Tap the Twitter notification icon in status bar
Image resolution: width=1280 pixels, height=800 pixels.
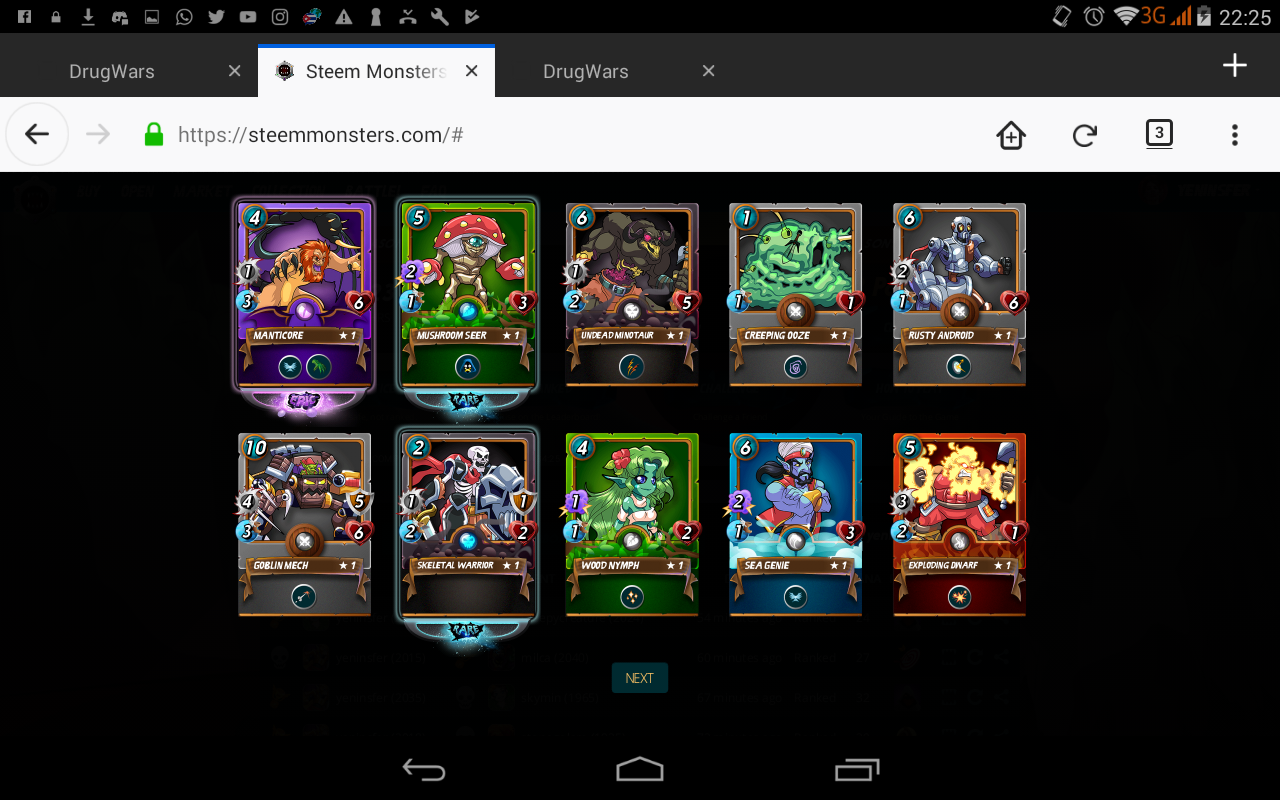click(216, 17)
